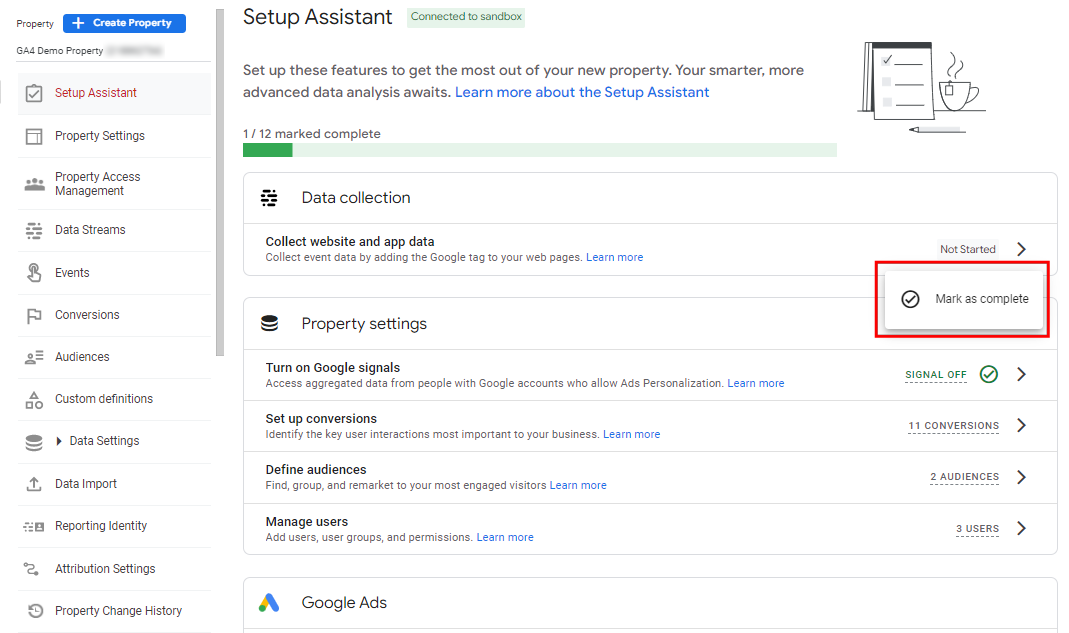
Task: Expand the Data Settings submenu triangle
Action: (x=59, y=441)
